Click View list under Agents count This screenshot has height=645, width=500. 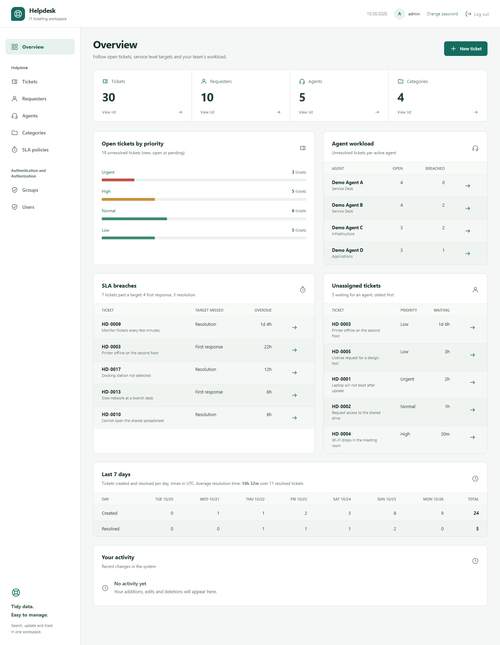(306, 112)
